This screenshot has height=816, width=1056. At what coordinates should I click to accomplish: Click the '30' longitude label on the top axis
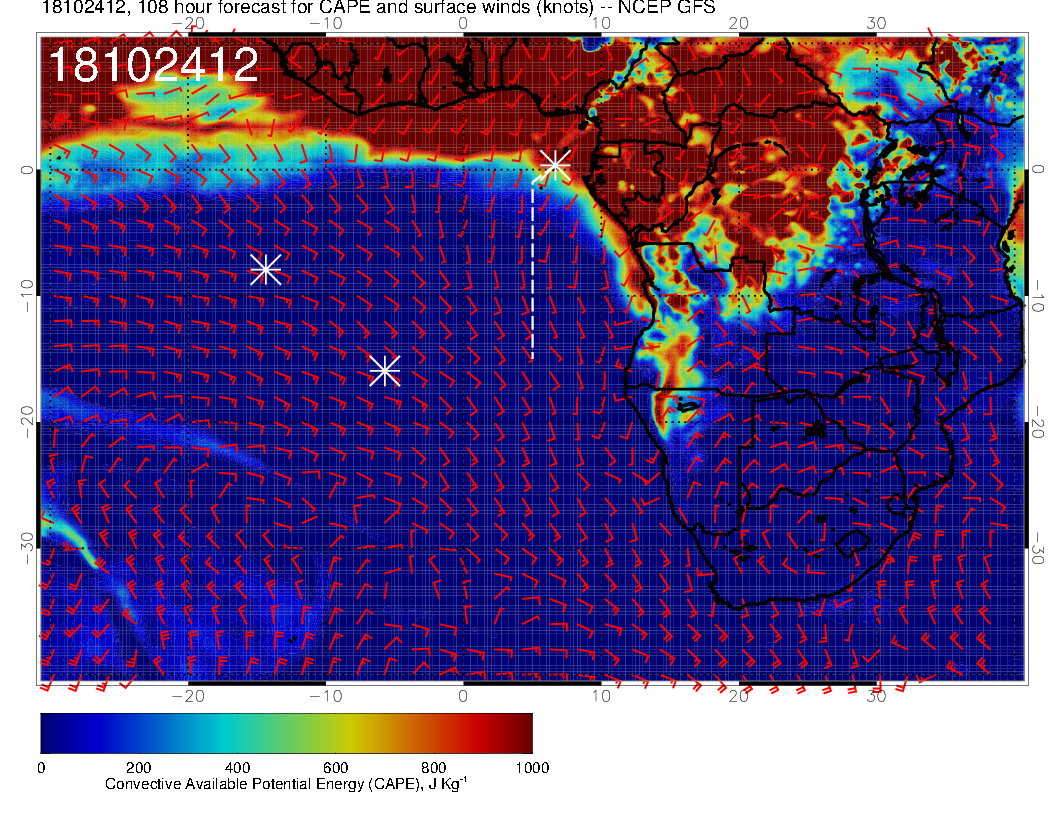click(876, 23)
